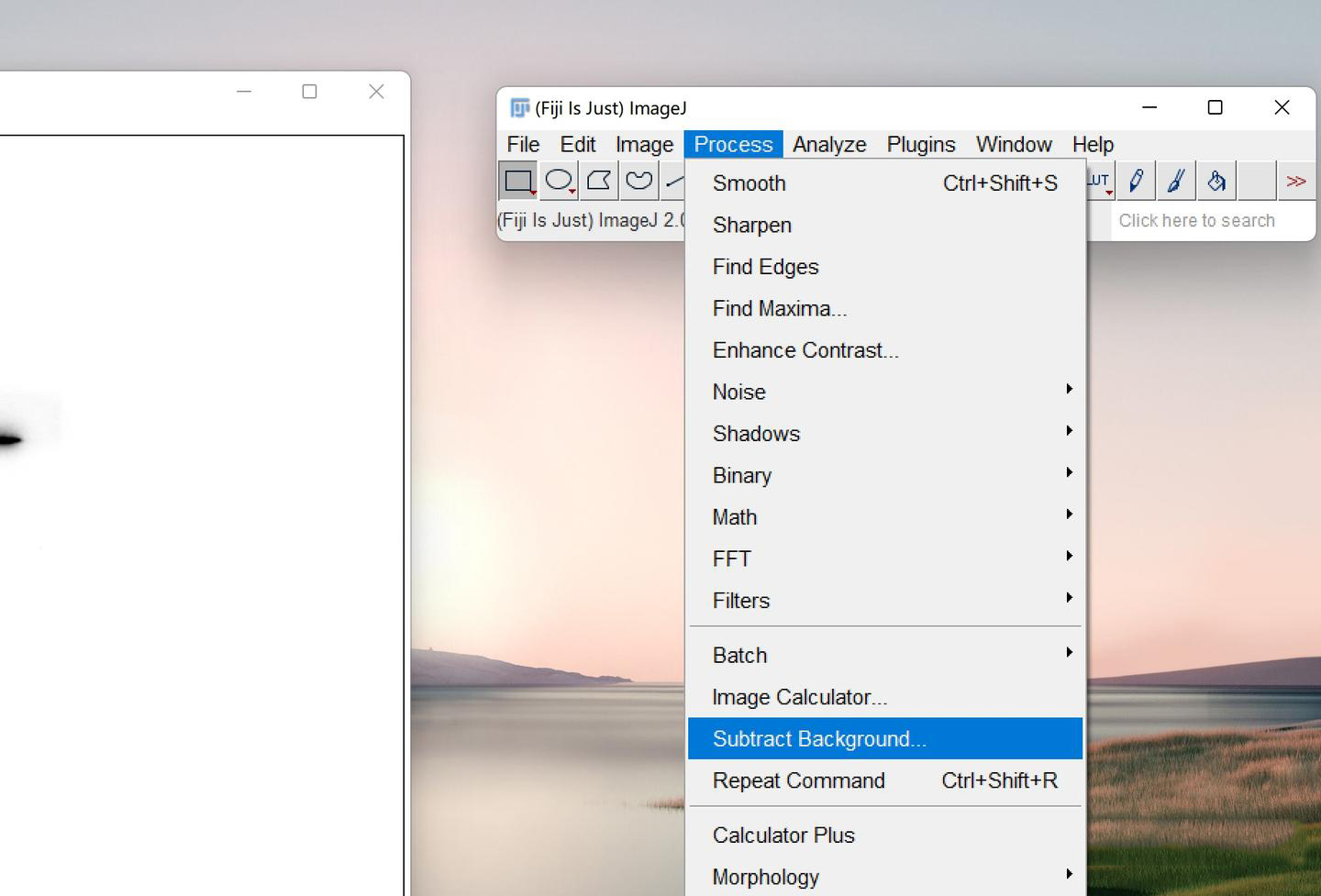Select the Polygon selection tool
Viewport: 1321px width, 896px height.
pos(599,181)
